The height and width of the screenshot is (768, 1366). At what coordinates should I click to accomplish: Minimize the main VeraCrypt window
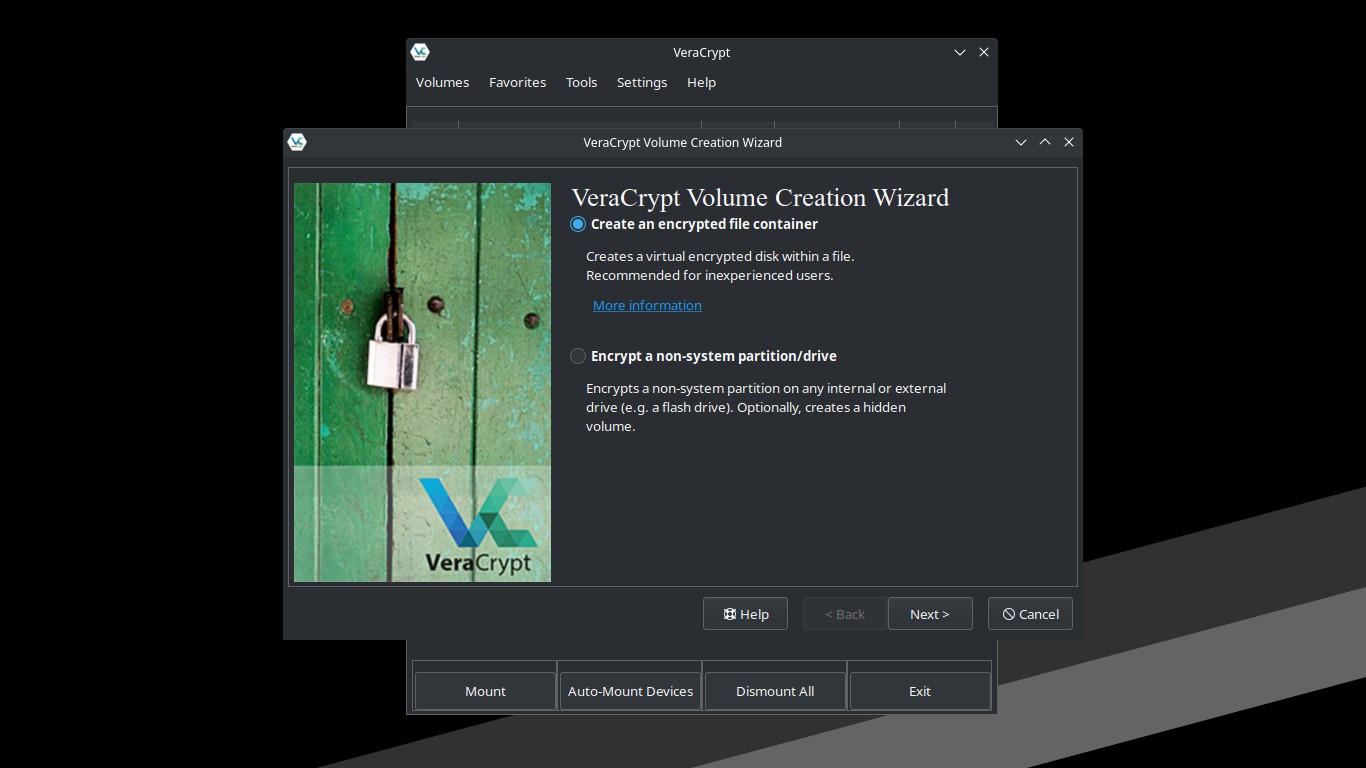click(x=960, y=52)
